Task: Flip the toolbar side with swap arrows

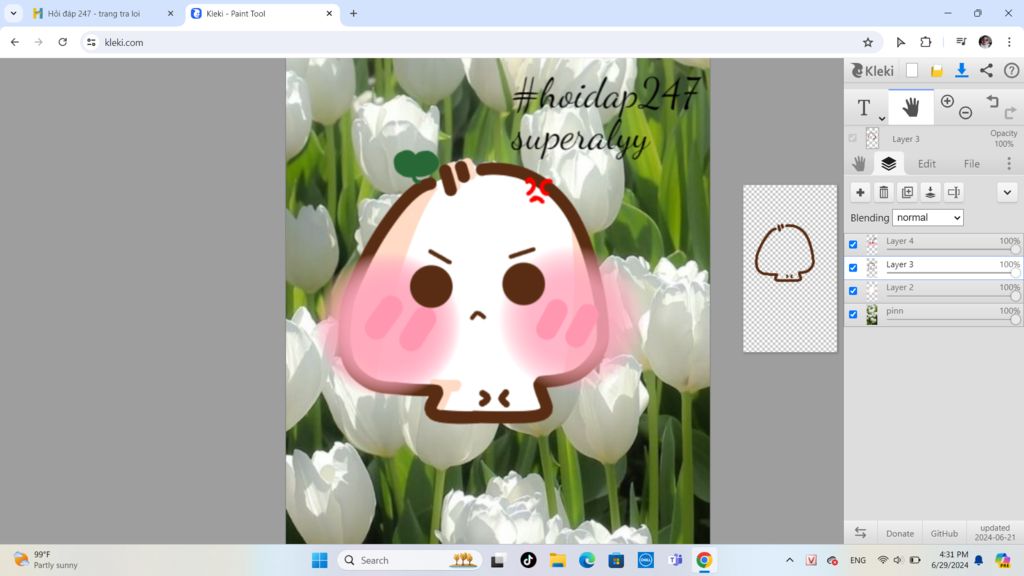Action: pyautogui.click(x=860, y=533)
